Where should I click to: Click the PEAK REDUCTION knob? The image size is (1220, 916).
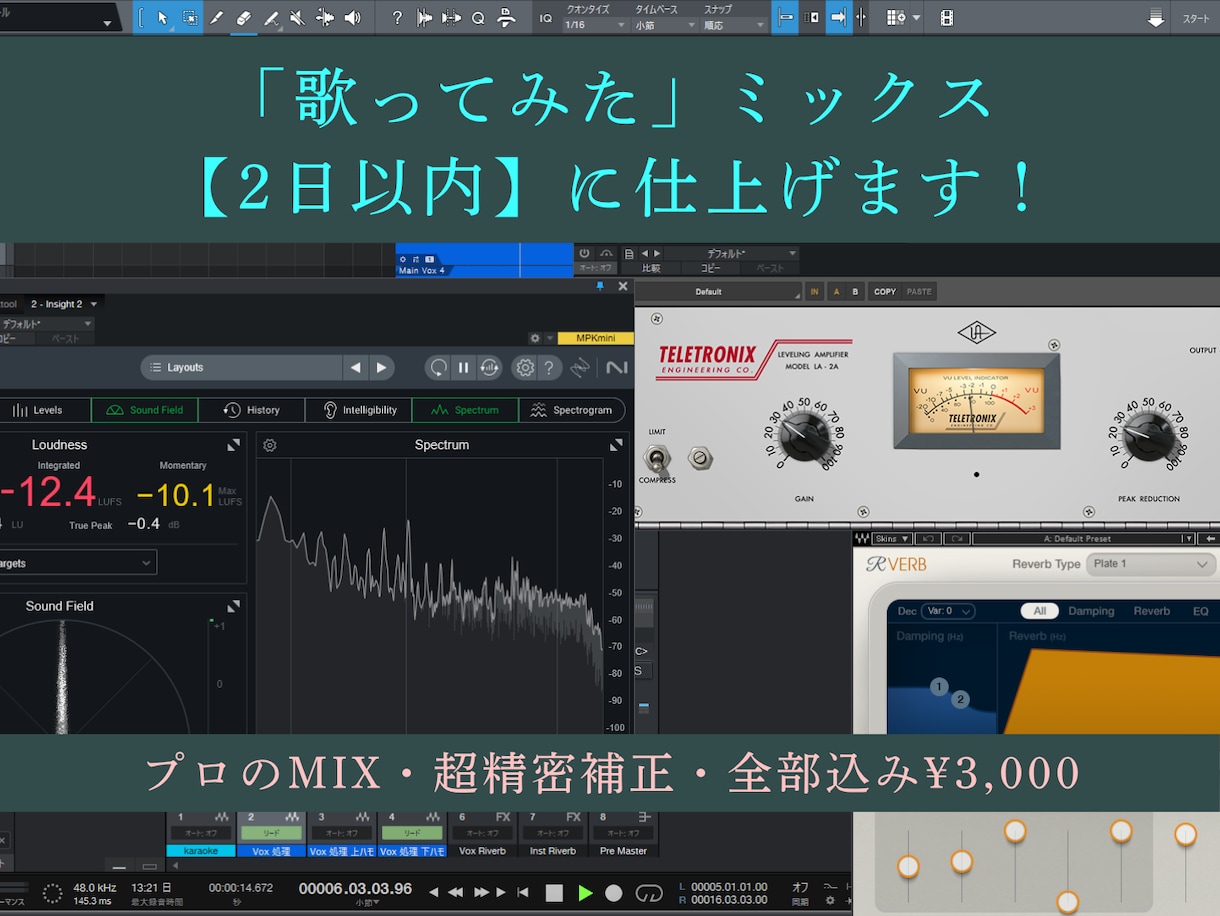click(x=1148, y=437)
